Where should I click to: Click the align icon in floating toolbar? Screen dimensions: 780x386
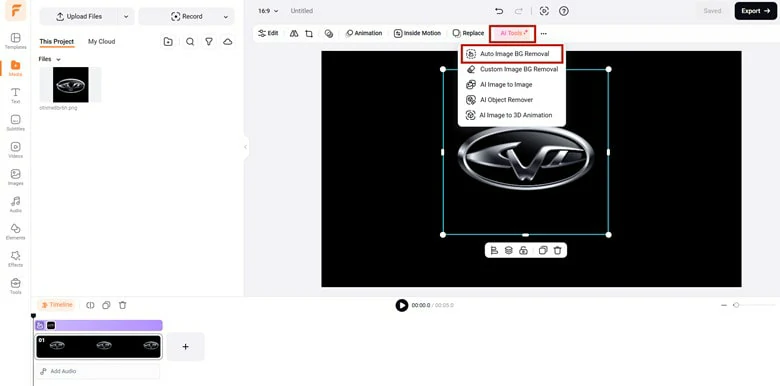click(x=494, y=250)
